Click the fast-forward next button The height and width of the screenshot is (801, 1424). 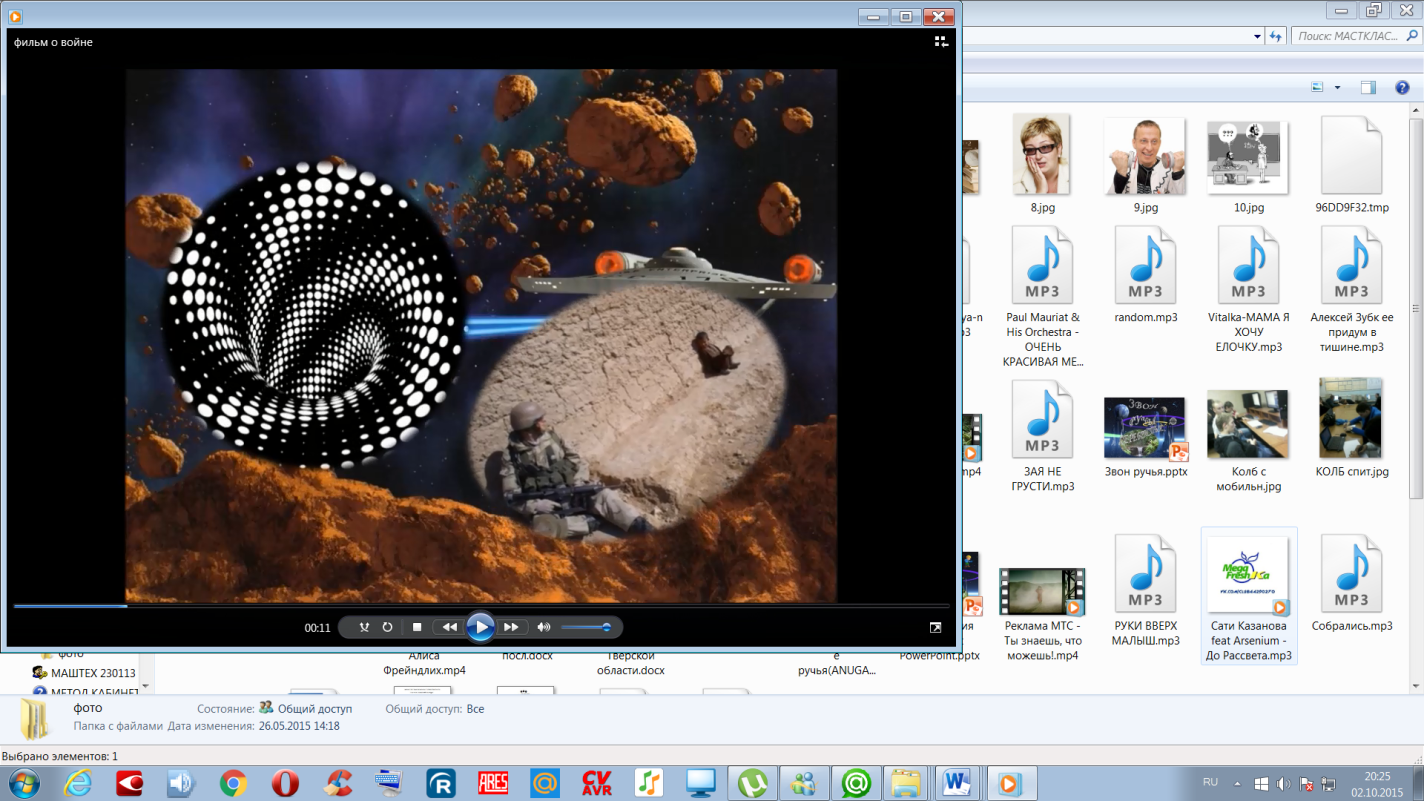pyautogui.click(x=512, y=627)
